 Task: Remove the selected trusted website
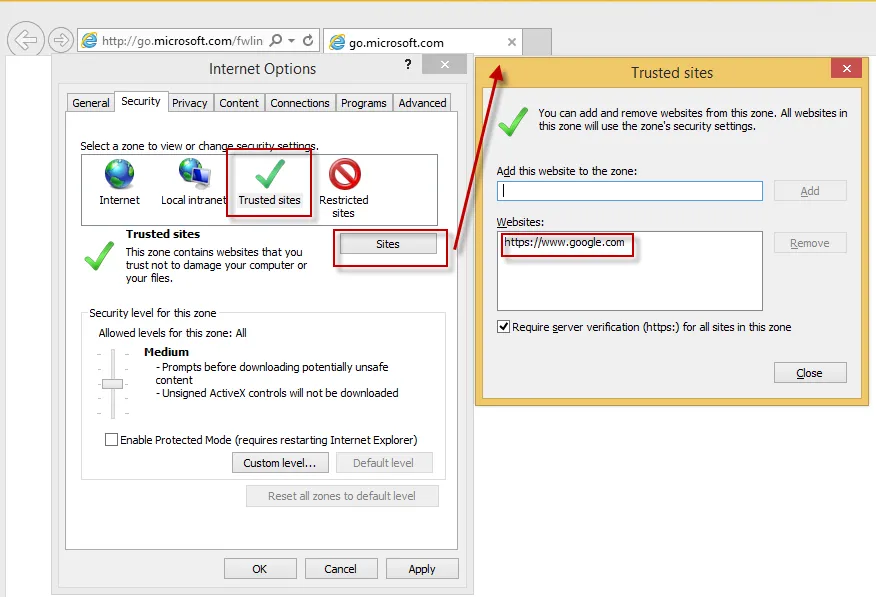pos(810,243)
